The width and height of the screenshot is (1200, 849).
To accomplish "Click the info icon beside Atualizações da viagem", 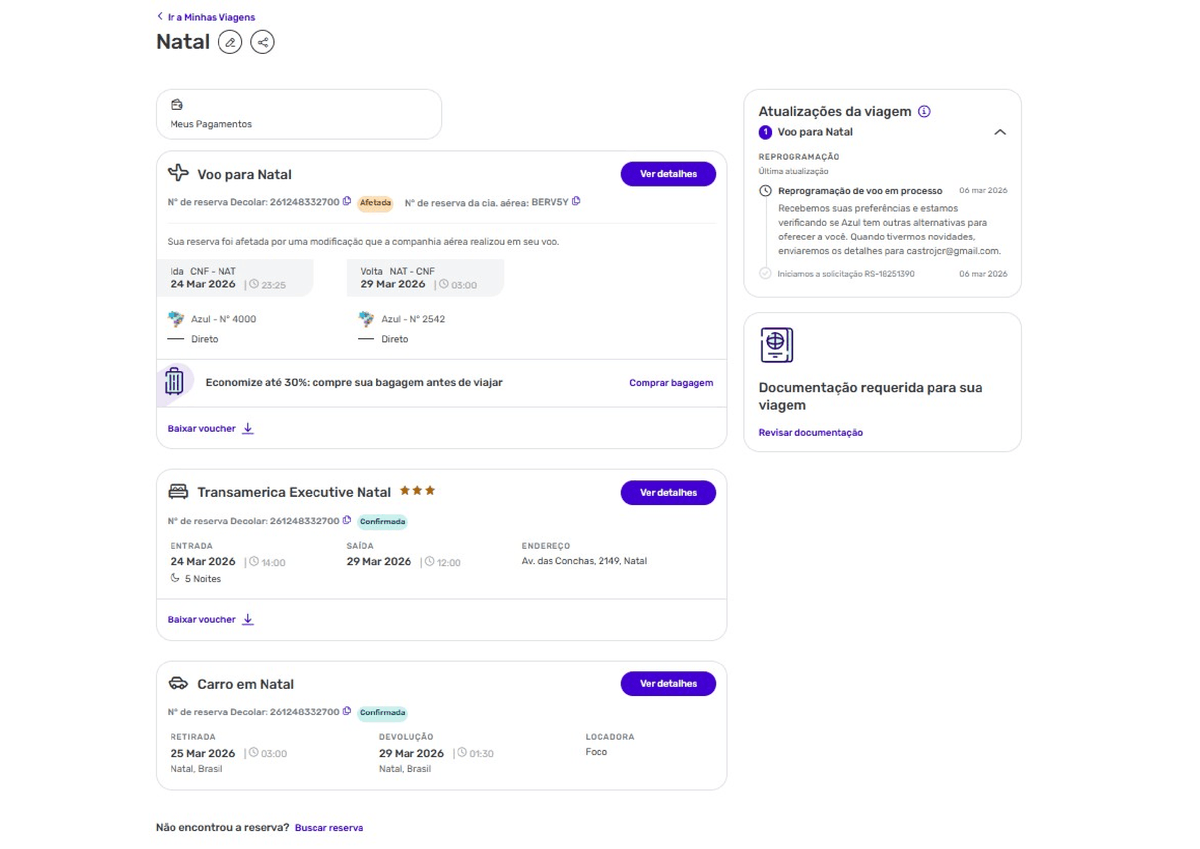I will 924,111.
